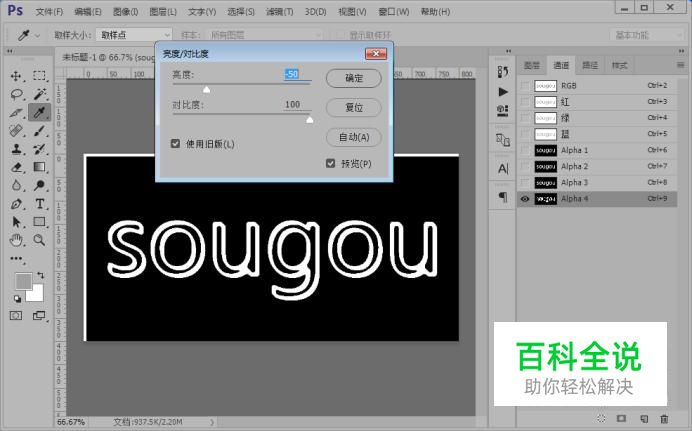
Task: Expand toolbox double-arrow toggle
Action: click(9, 52)
